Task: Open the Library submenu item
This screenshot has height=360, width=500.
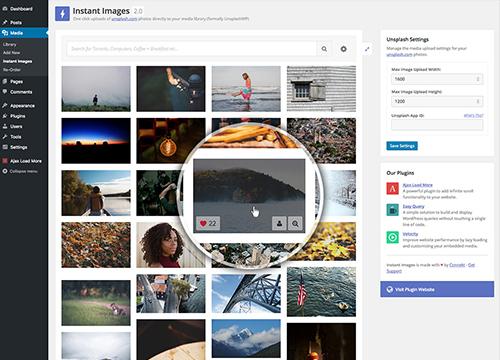Action: click(10, 44)
